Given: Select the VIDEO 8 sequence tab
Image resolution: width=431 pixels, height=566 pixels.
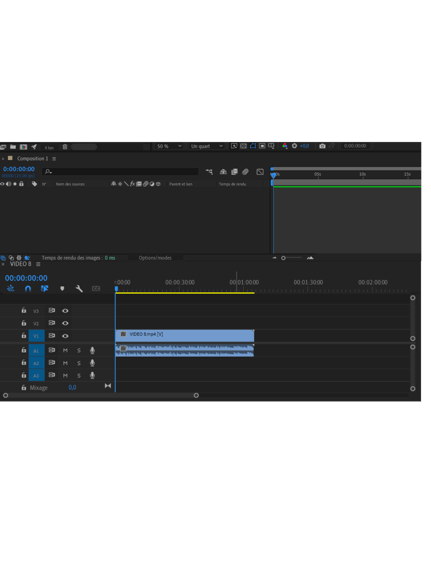Looking at the screenshot, I should pyautogui.click(x=21, y=264).
